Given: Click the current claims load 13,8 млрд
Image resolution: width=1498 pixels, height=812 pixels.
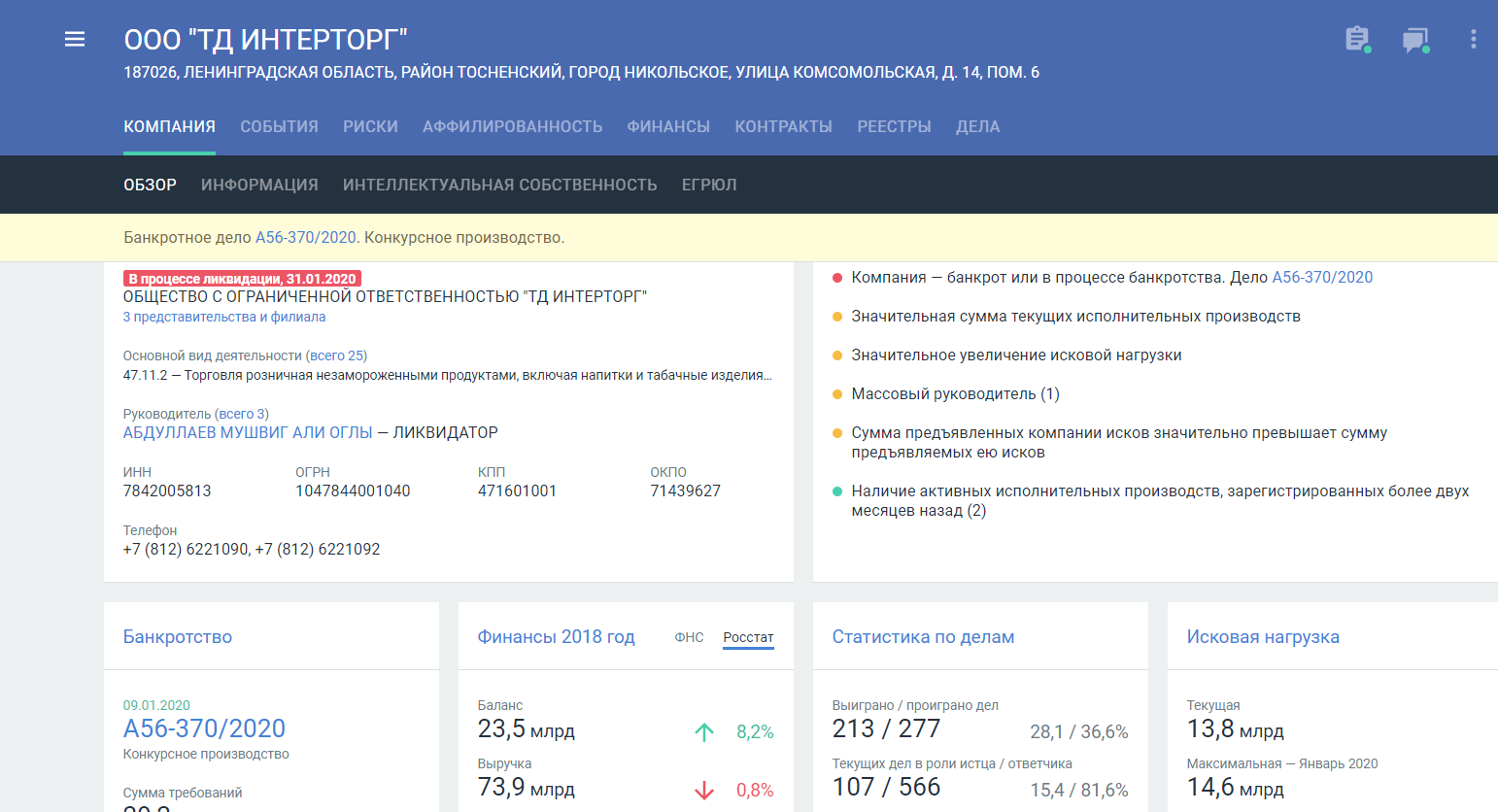Looking at the screenshot, I should [x=1235, y=729].
